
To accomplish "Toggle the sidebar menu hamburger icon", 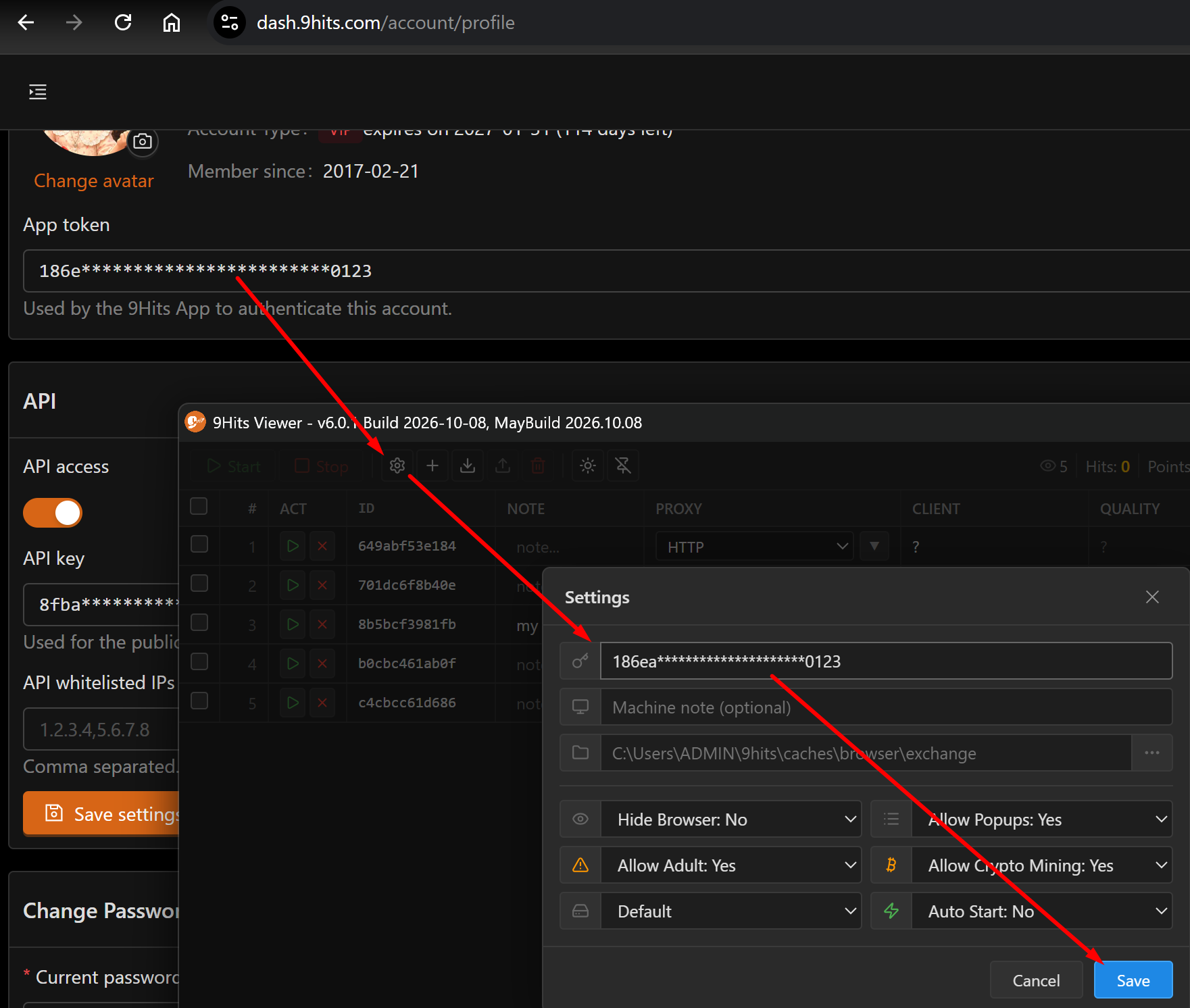I will pos(38,92).
